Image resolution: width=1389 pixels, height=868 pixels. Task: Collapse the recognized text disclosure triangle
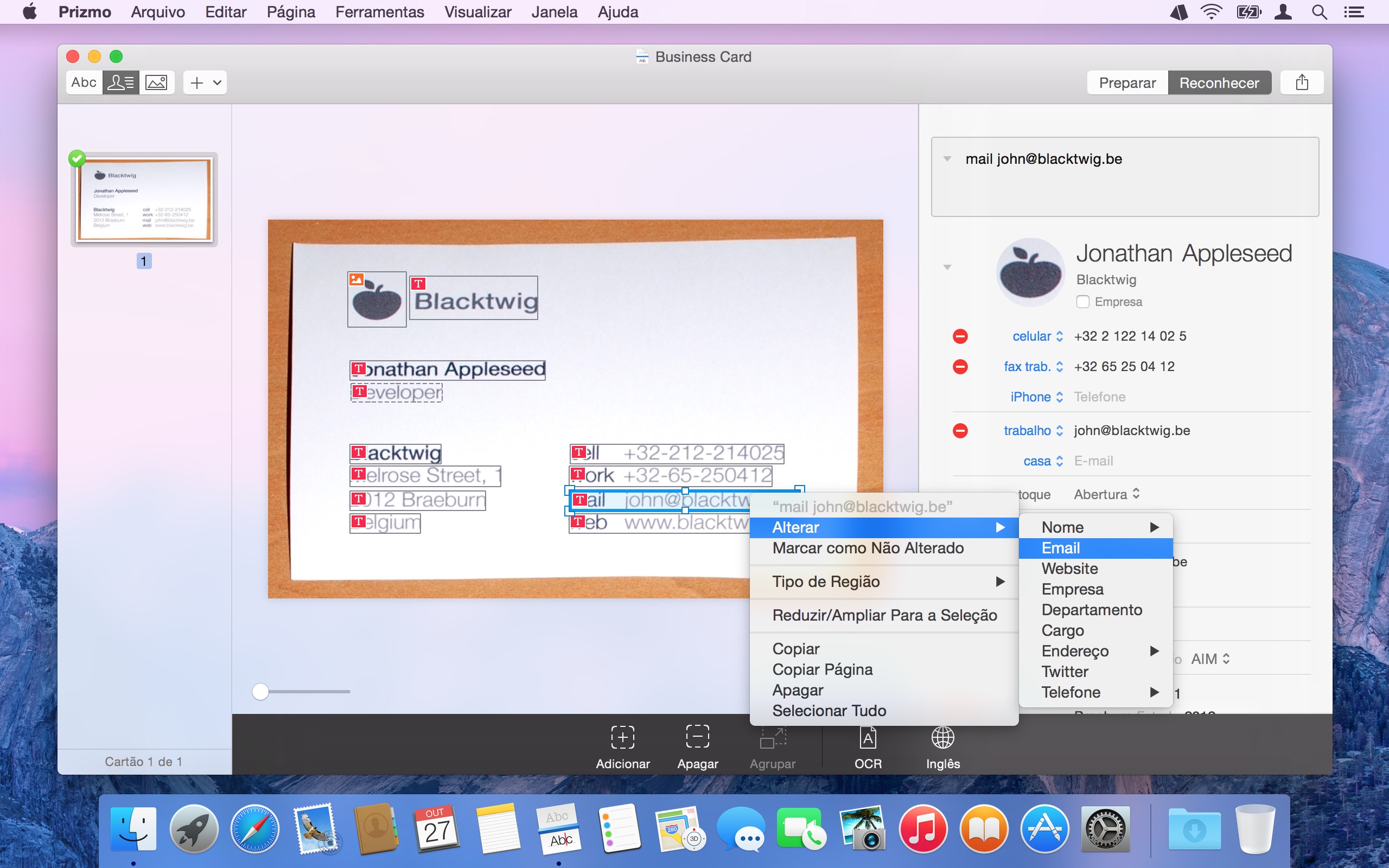[948, 159]
